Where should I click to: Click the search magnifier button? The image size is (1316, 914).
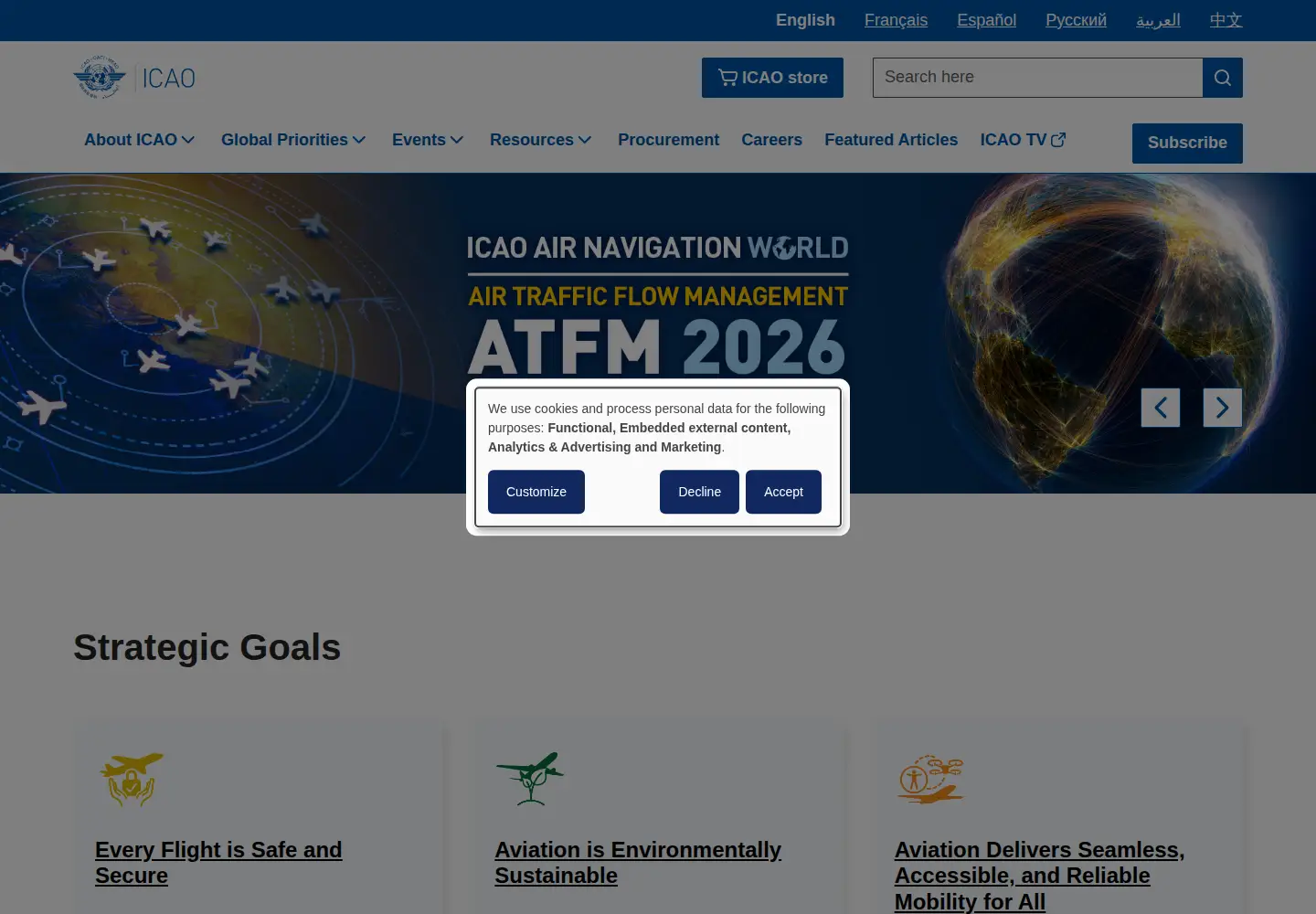click(1223, 78)
